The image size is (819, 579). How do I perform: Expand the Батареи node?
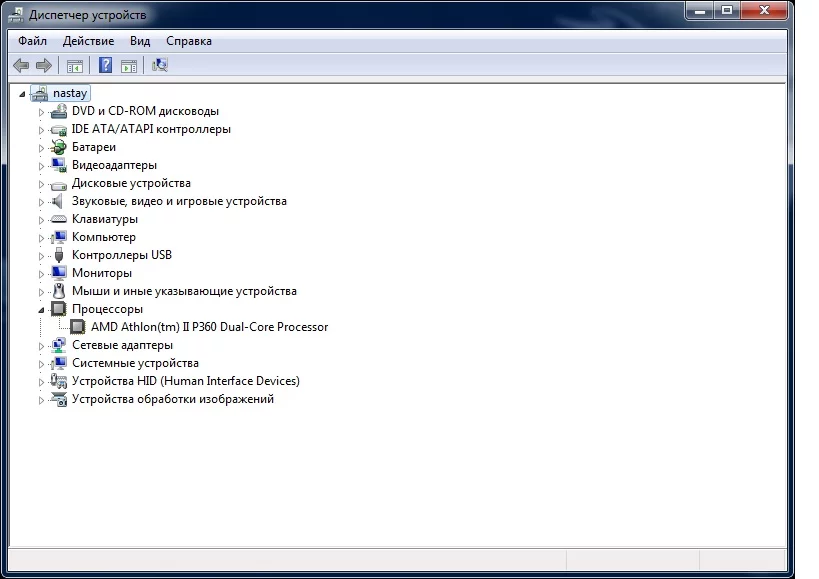(41, 148)
